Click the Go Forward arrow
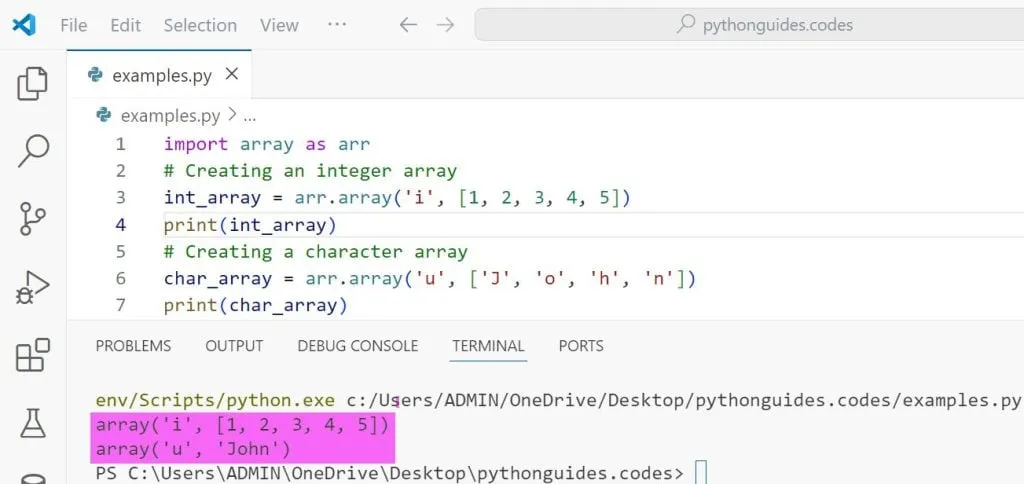The height and width of the screenshot is (484, 1024). [446, 25]
